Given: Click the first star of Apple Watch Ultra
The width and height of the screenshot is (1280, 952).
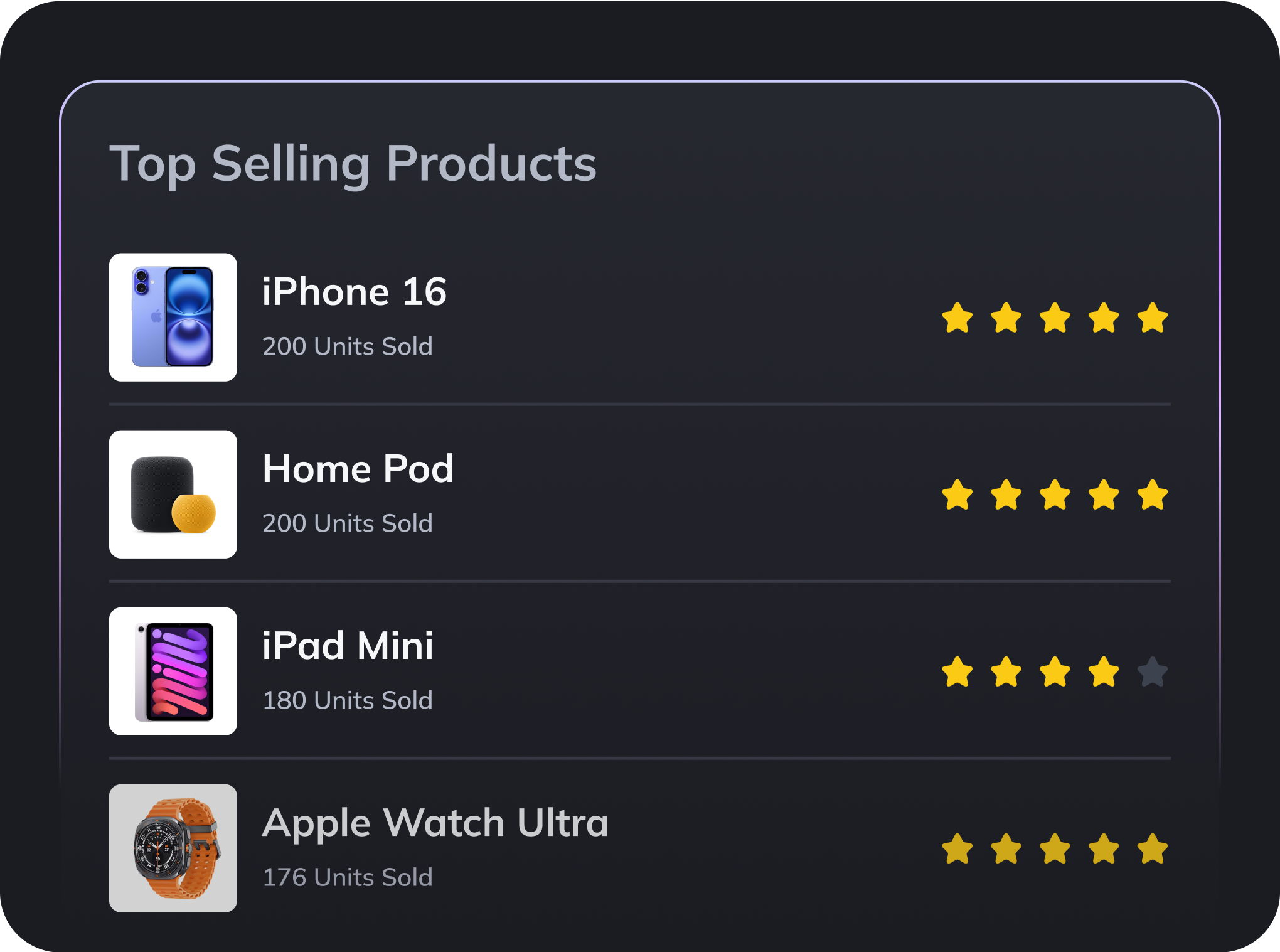Looking at the screenshot, I should (957, 848).
